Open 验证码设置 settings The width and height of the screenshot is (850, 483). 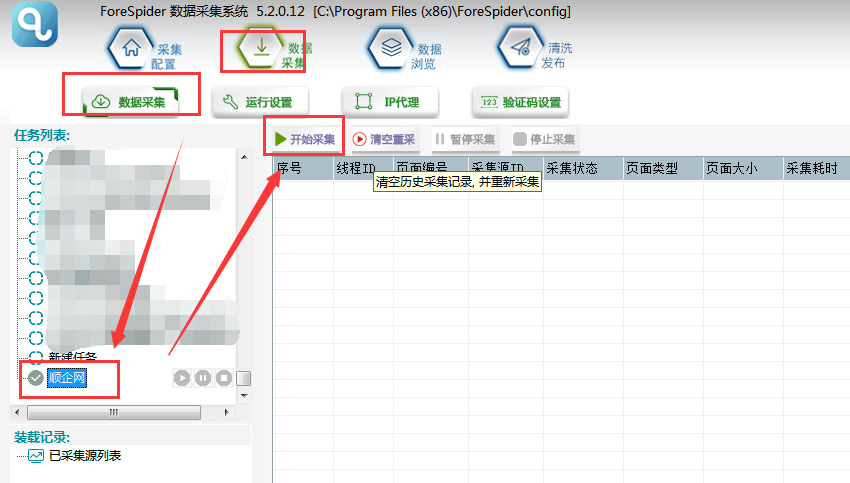pos(520,102)
